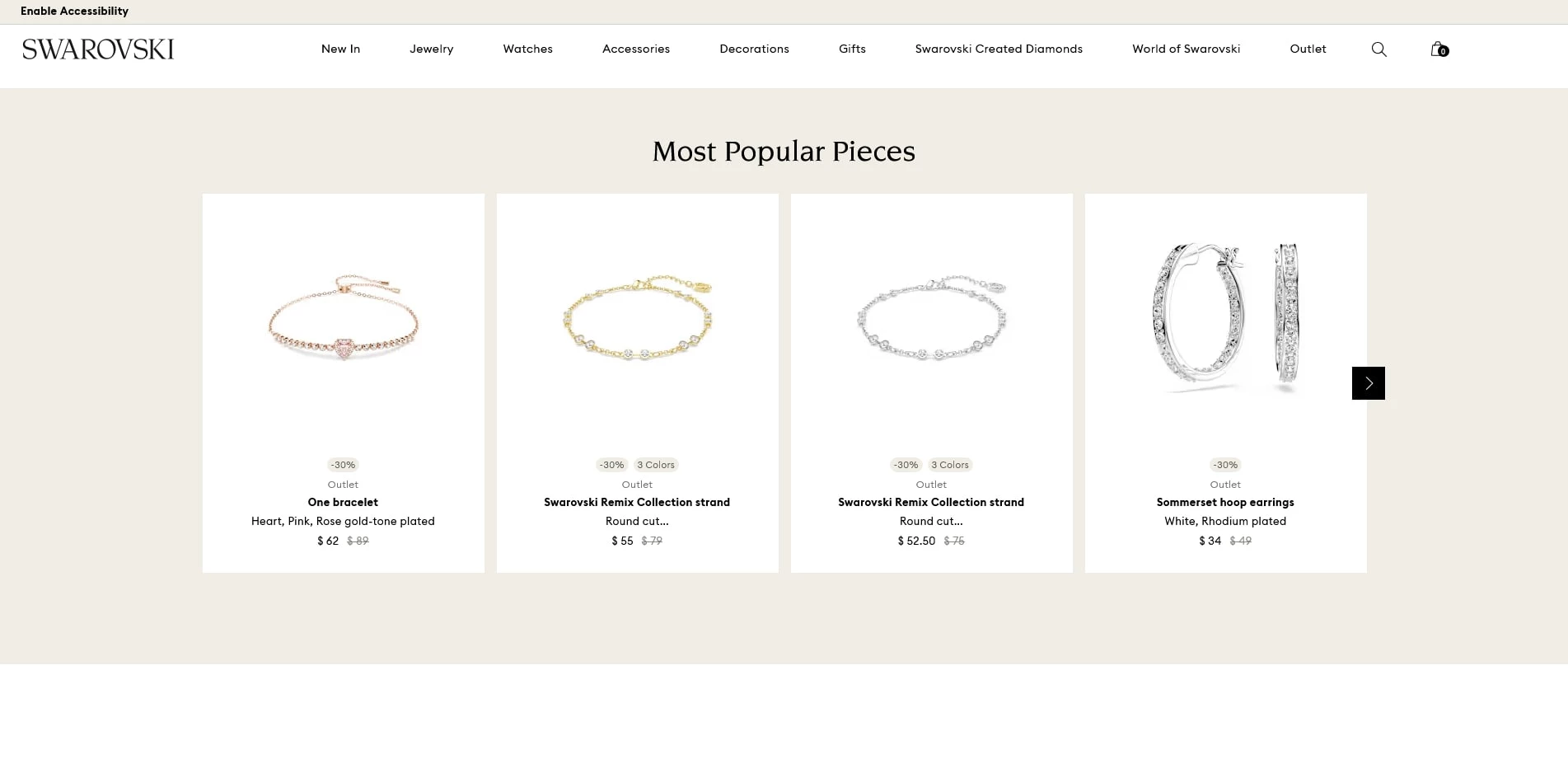Open the Jewelry menu
Image resolution: width=1568 pixels, height=764 pixels.
(431, 49)
